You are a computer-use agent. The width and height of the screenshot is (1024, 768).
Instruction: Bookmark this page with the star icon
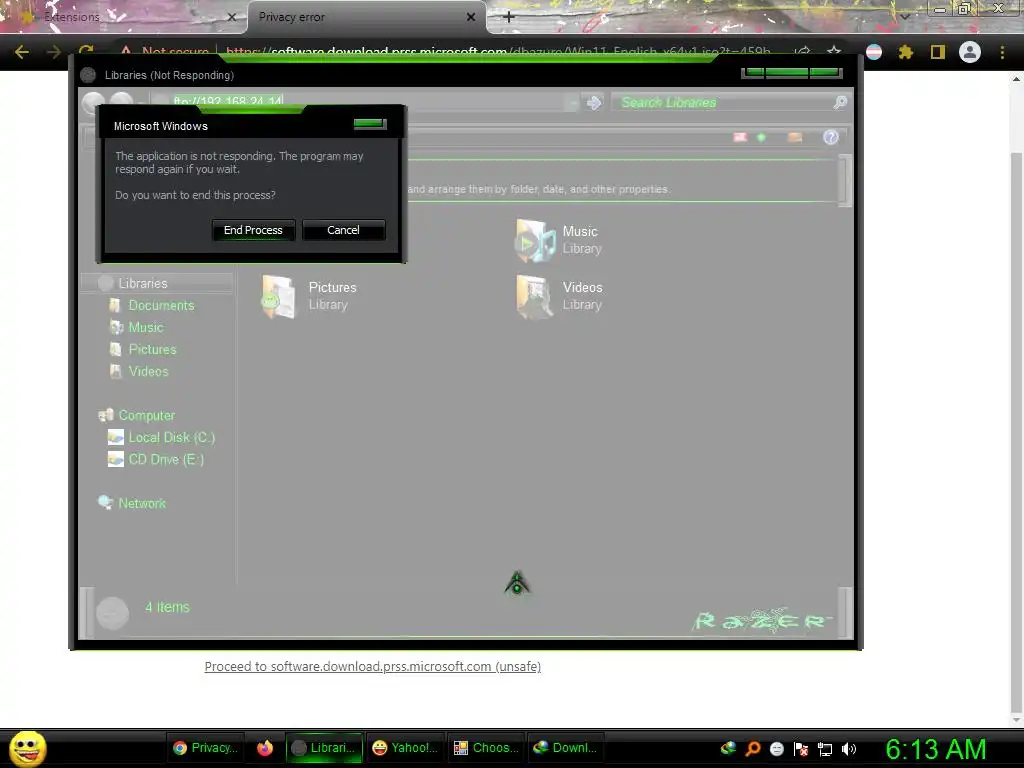(x=834, y=52)
